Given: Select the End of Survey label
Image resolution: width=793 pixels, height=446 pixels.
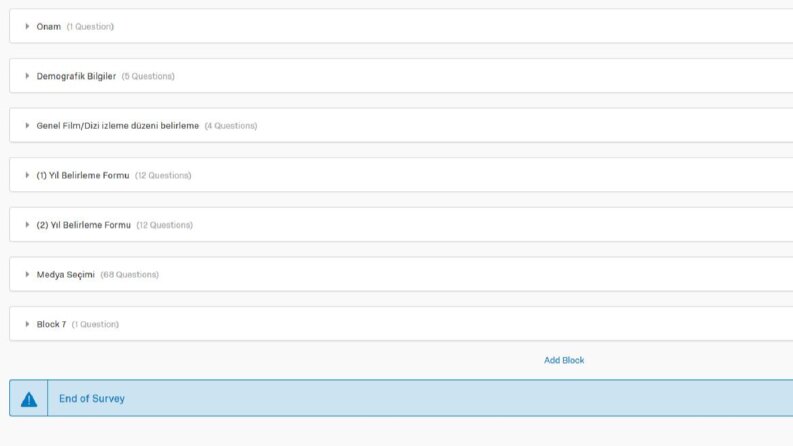Looking at the screenshot, I should pyautogui.click(x=92, y=398).
